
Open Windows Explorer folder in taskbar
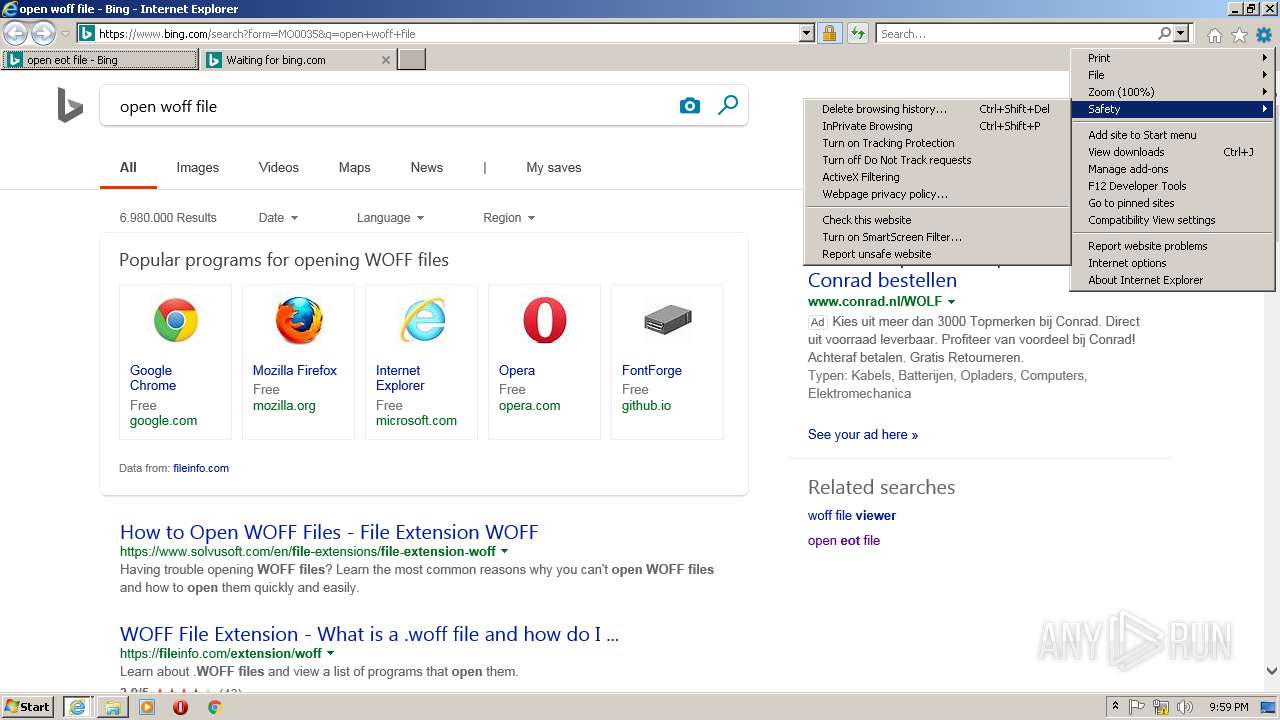113,707
